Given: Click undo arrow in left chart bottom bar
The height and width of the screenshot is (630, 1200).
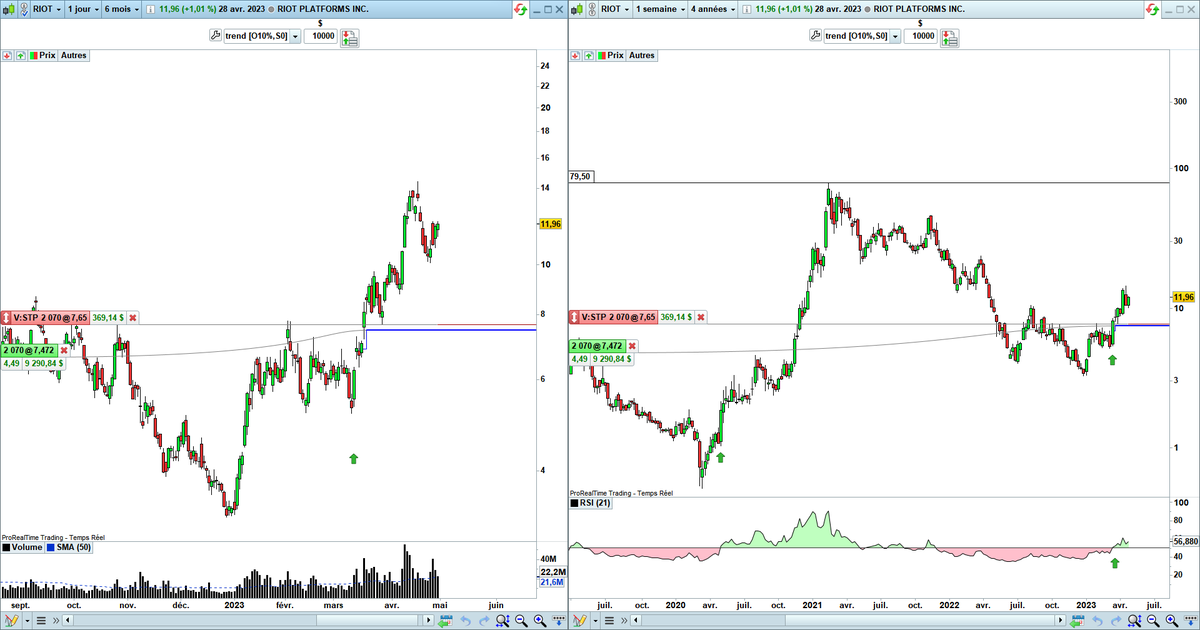Looking at the screenshot, I should tap(465, 620).
